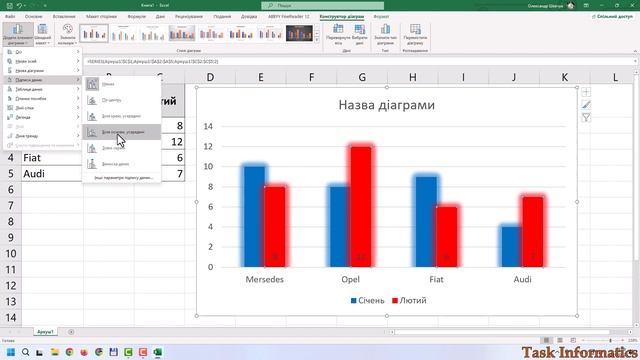This screenshot has width=640, height=360.
Task: Open the Add Chart Element button
Action: coord(18,34)
